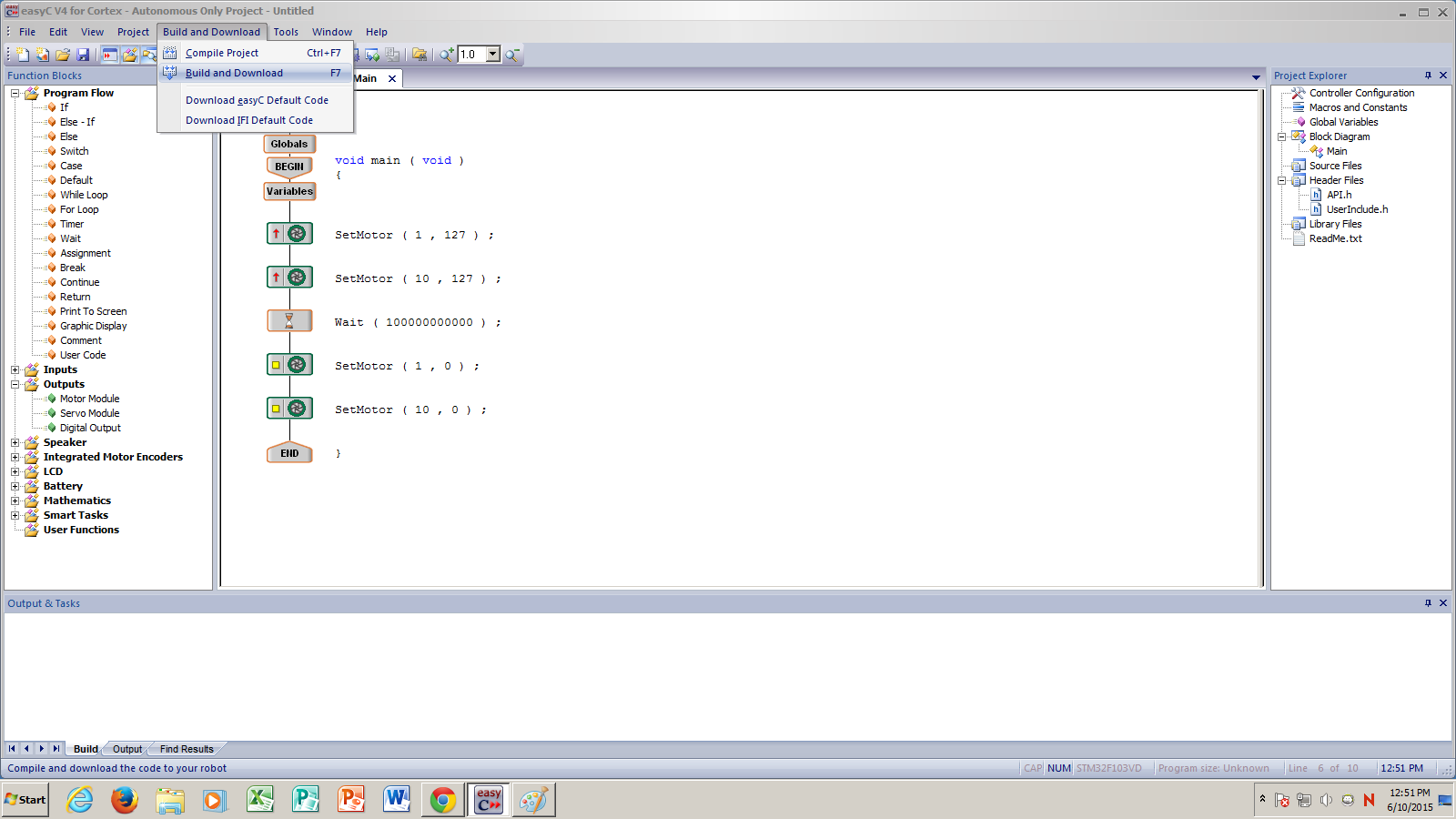
Task: Select the END block in the flowchart
Action: tap(289, 453)
